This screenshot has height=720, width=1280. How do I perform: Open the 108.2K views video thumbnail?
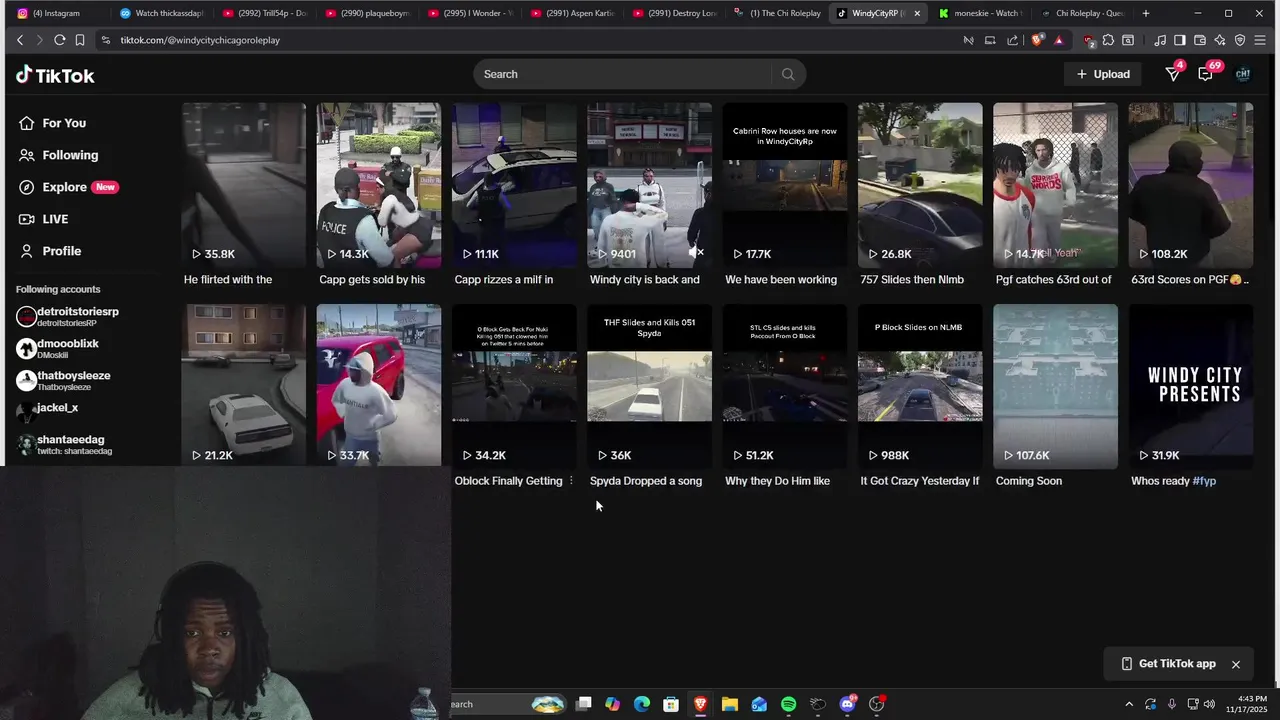[x=1190, y=185]
